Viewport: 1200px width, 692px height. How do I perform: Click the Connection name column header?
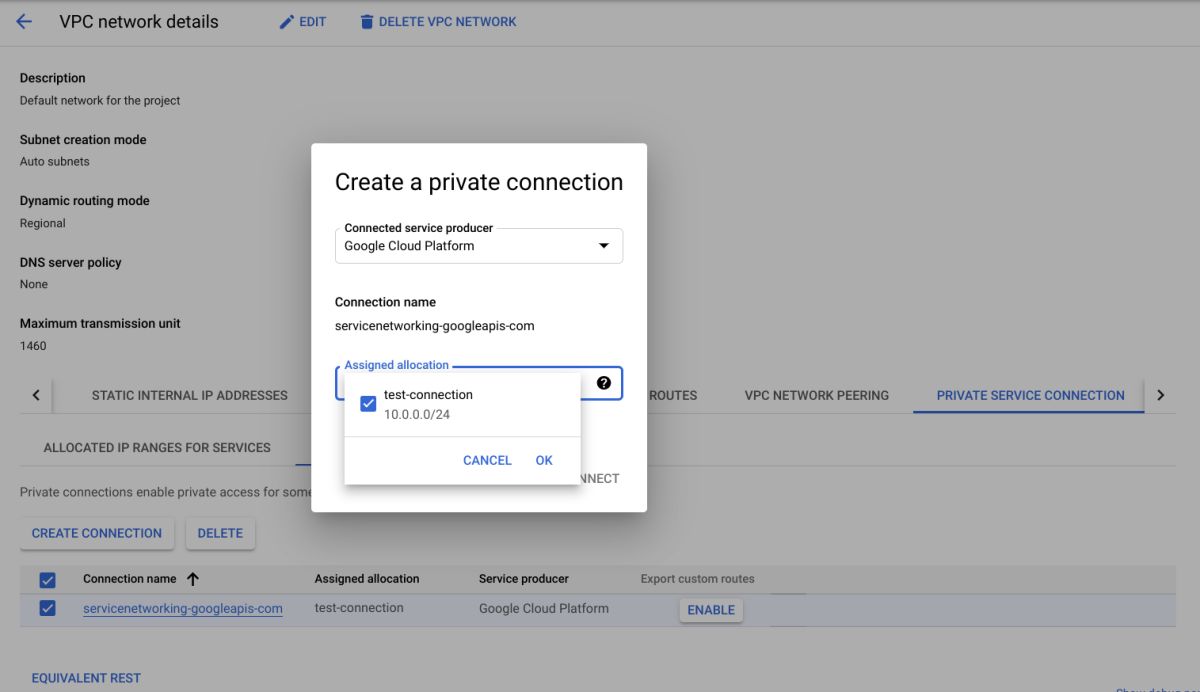point(130,578)
